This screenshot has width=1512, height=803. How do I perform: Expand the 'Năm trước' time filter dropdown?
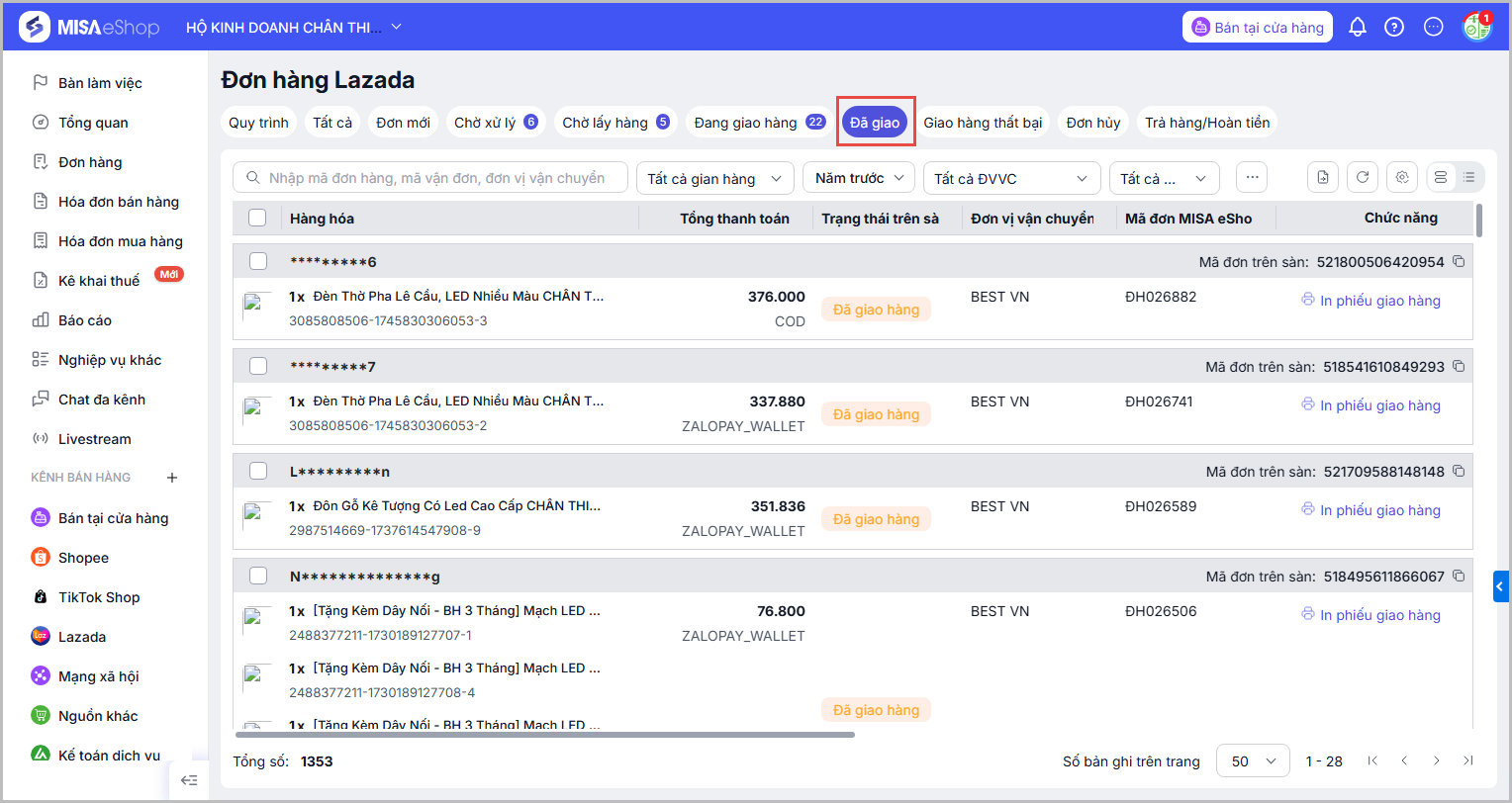click(858, 178)
